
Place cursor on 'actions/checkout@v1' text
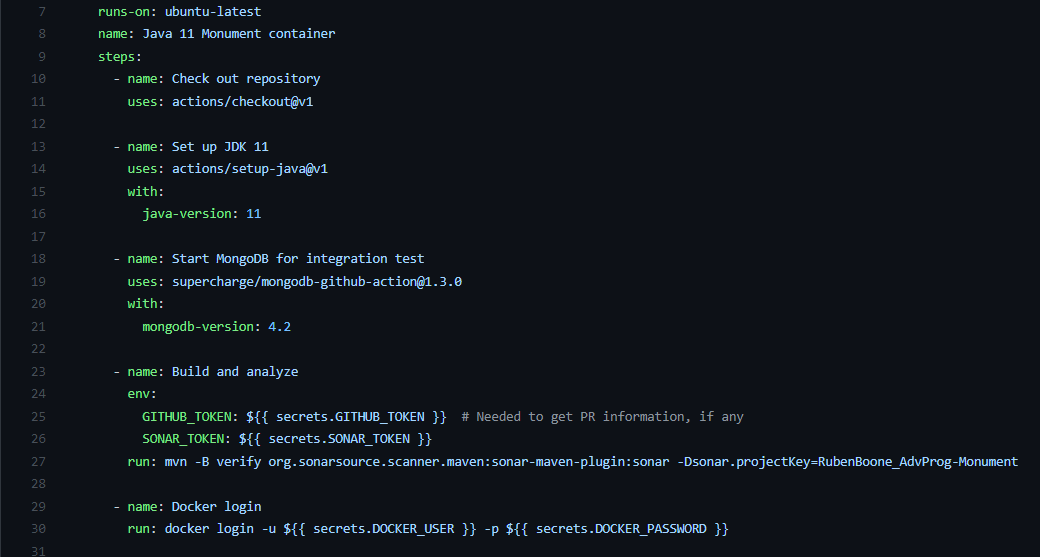tap(249, 102)
